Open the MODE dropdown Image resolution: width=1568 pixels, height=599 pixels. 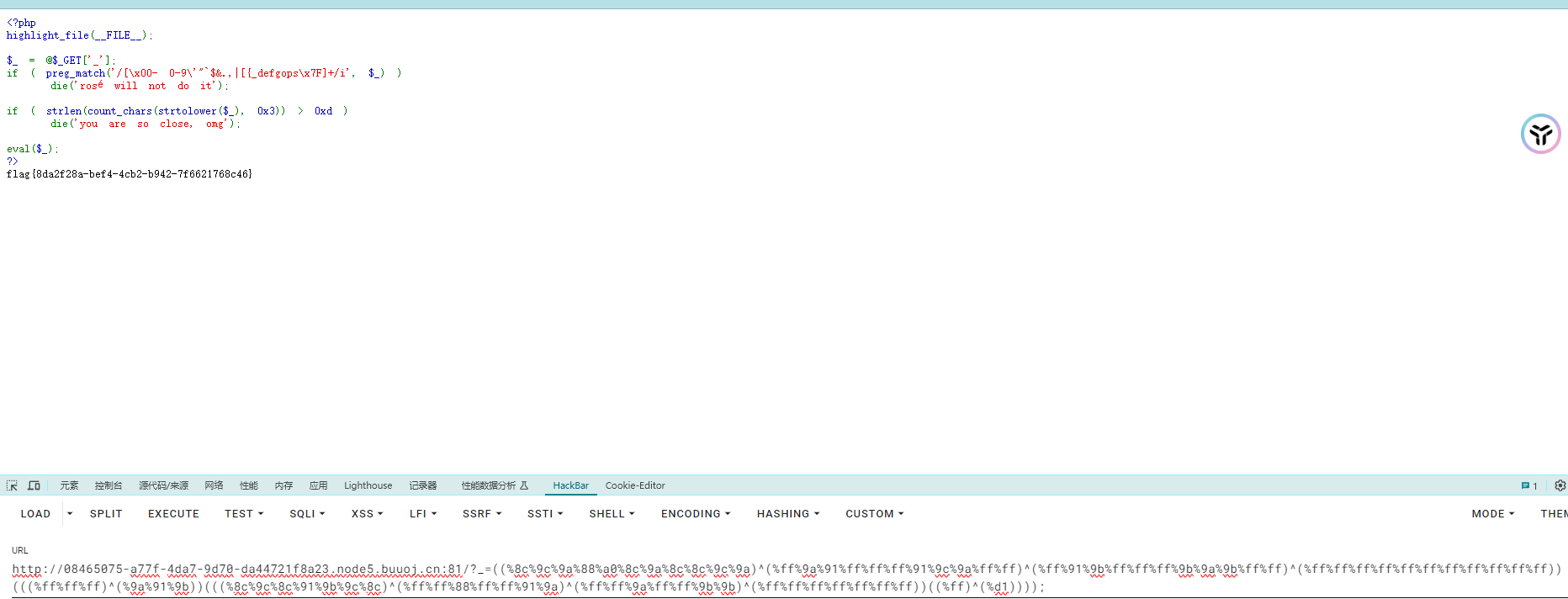point(1492,513)
